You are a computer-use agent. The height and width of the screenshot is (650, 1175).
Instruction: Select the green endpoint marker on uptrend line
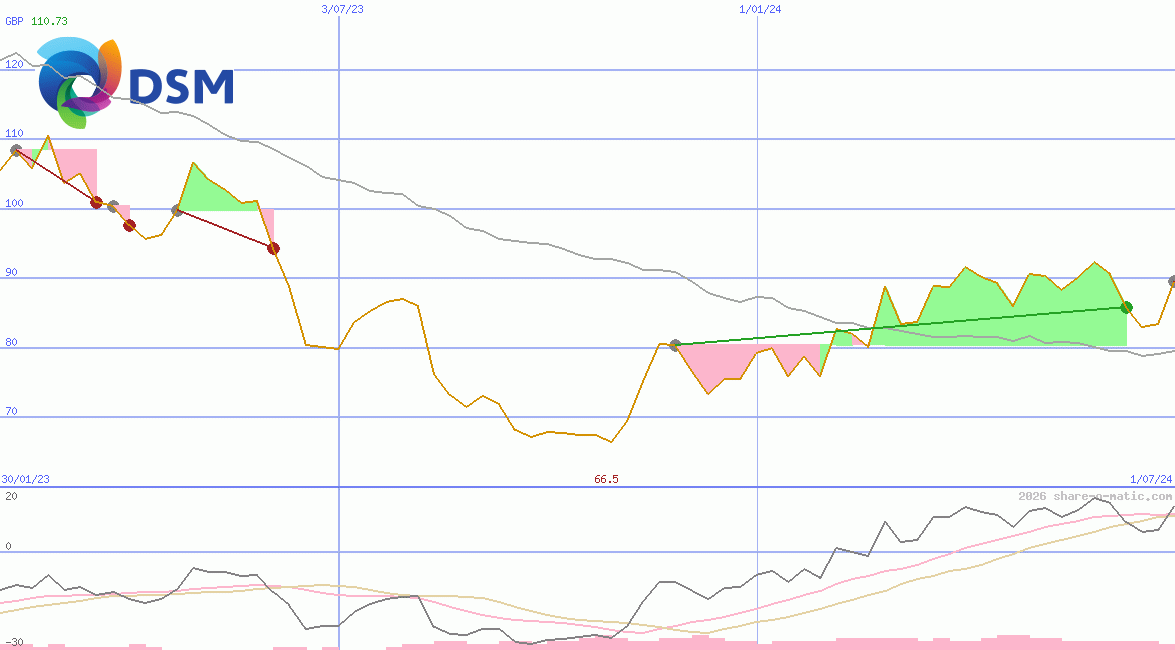pyautogui.click(x=1128, y=309)
